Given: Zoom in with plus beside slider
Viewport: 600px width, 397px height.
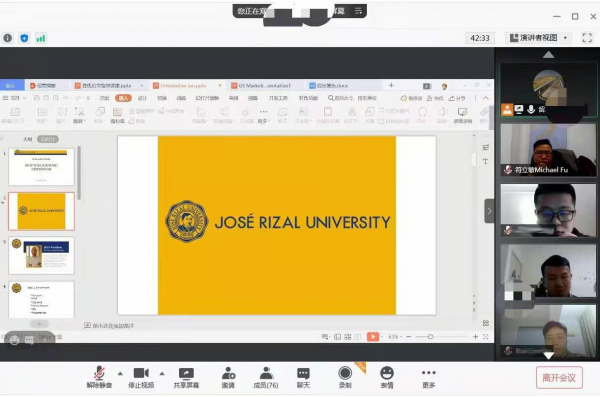Looking at the screenshot, I should pos(475,337).
